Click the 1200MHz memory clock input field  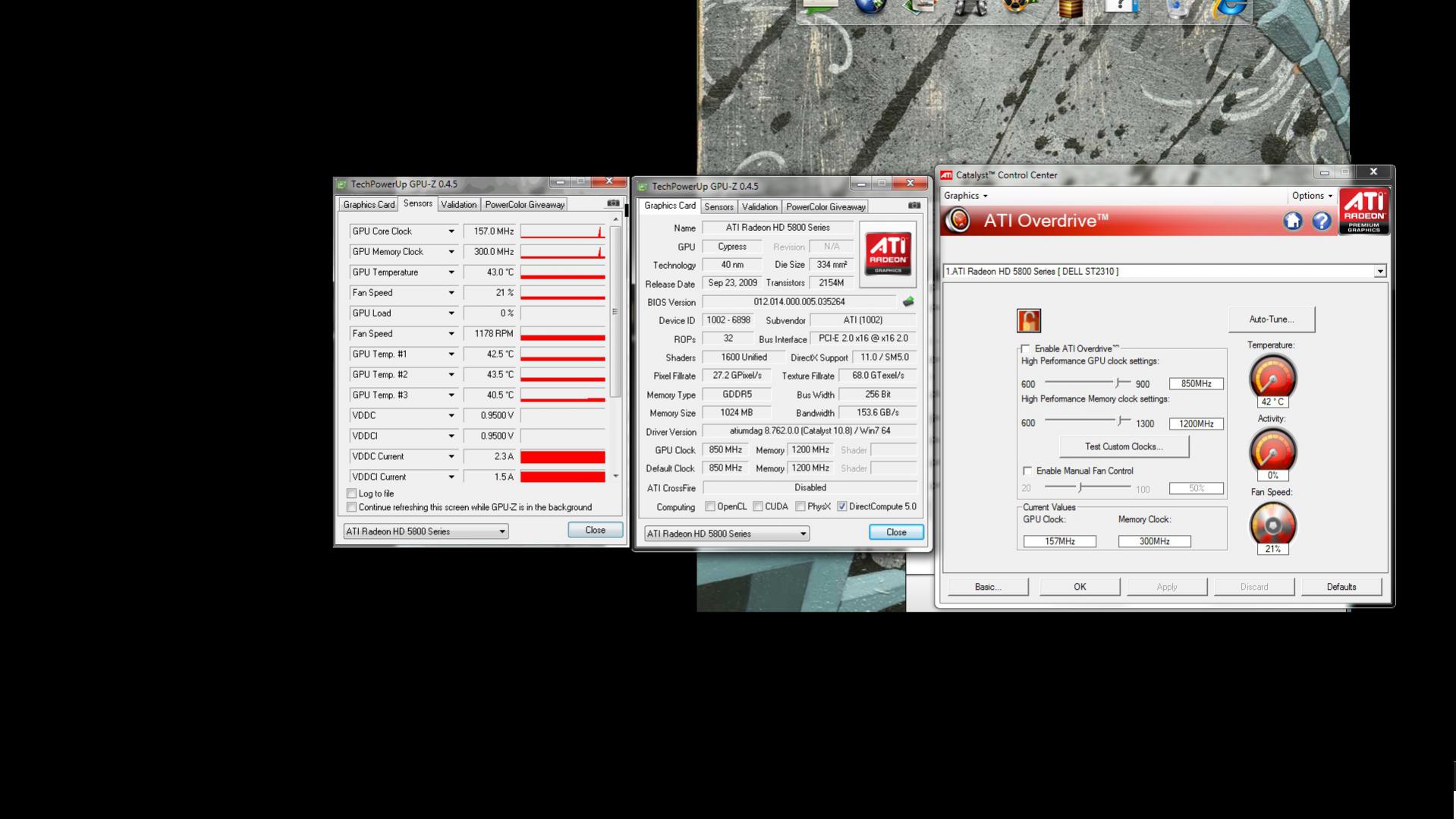pyautogui.click(x=1196, y=424)
